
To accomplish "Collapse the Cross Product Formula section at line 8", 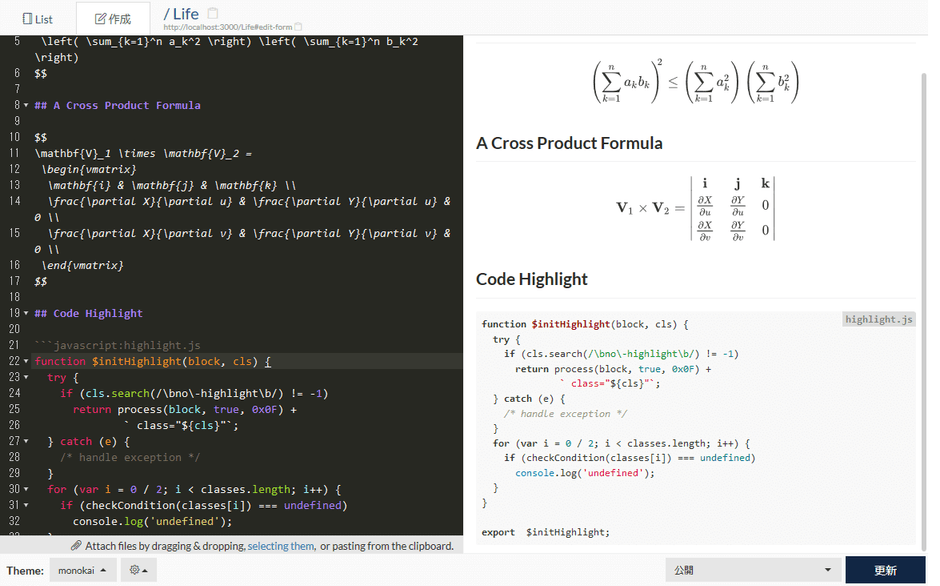I will point(26,106).
